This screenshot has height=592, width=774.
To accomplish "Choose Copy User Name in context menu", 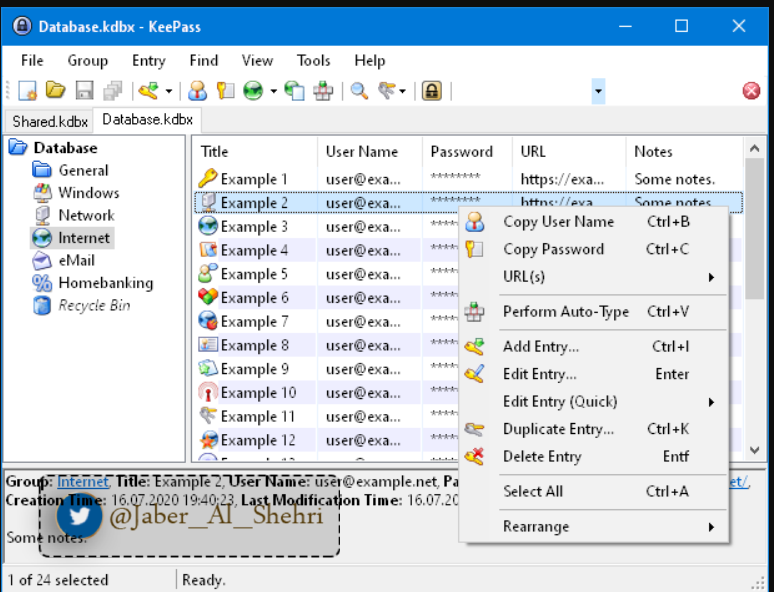I will tap(594, 222).
